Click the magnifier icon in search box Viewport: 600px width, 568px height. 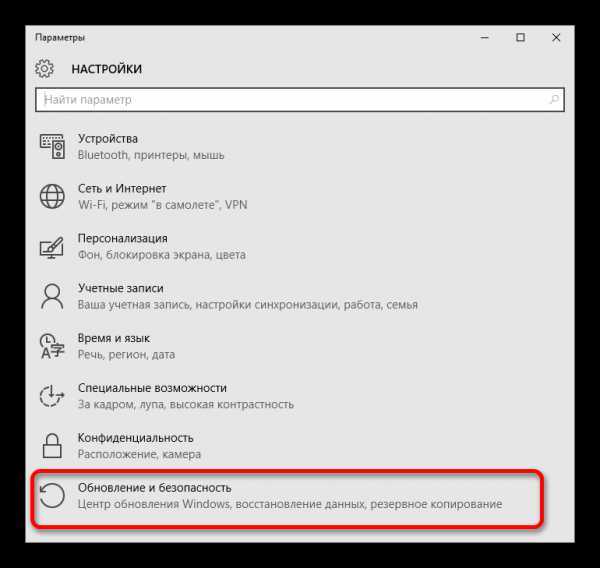click(x=554, y=100)
